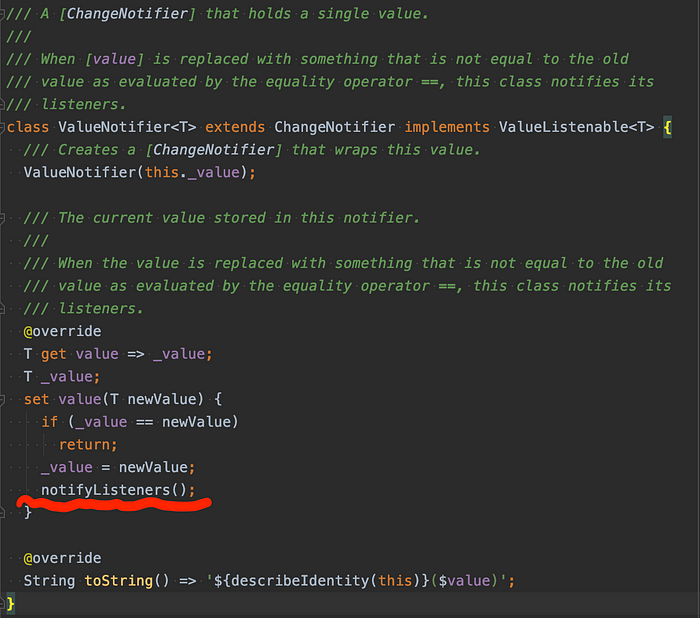
Task: Click the 'String' return type
Action: click(x=49, y=581)
